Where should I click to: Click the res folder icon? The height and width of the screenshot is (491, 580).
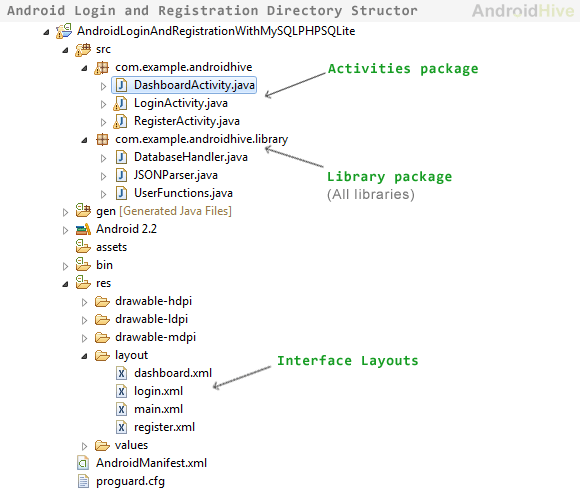pos(83,283)
